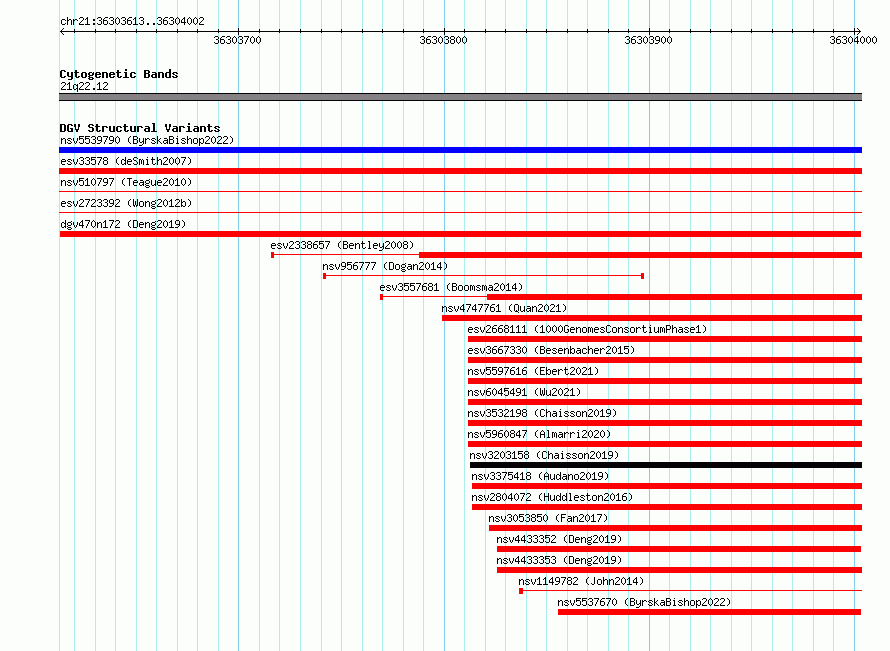890x651 pixels.
Task: Open nsv5597616 (Ebert2021) variant label
Action: (533, 371)
